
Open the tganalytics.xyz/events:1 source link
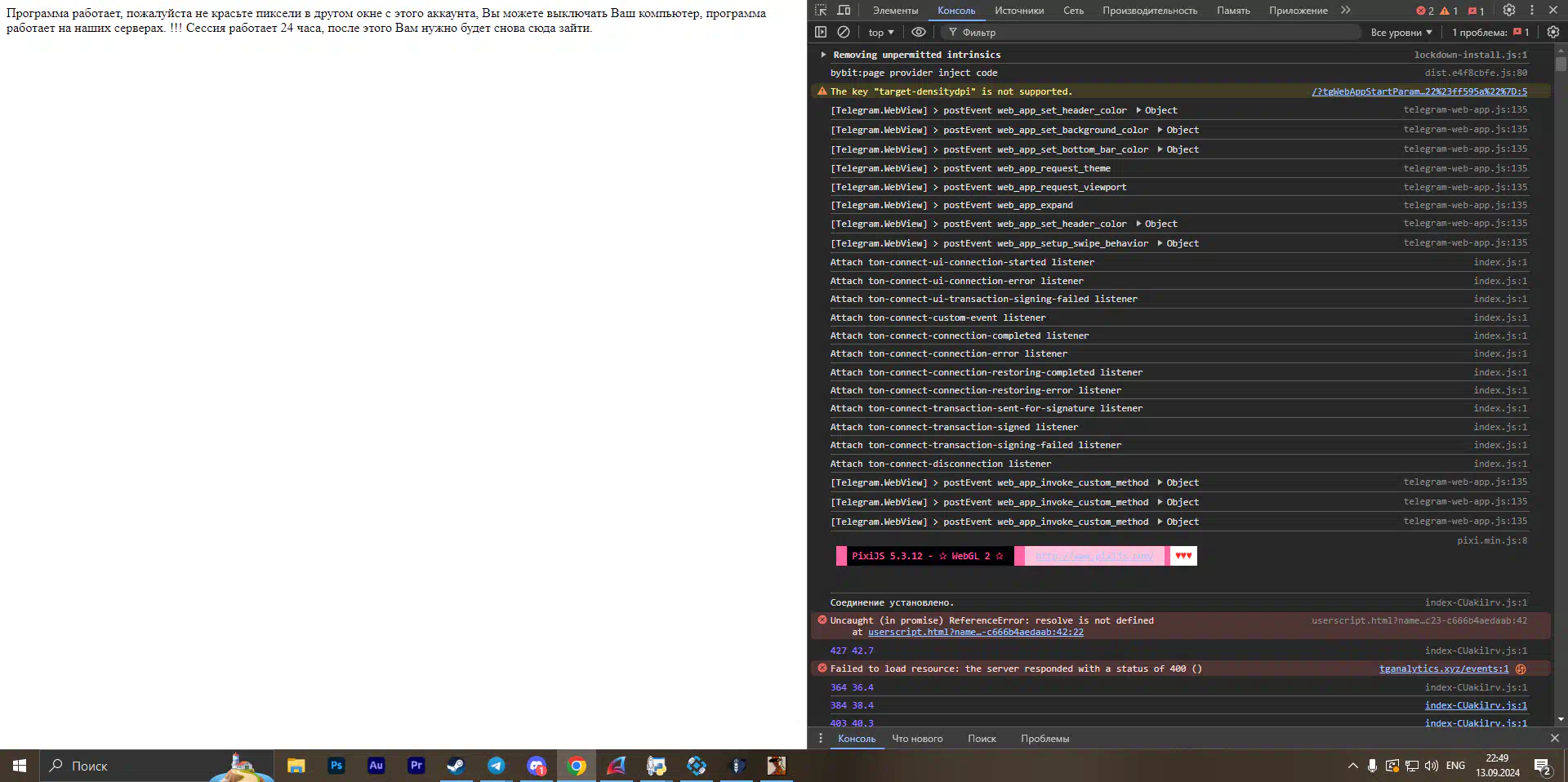pyautogui.click(x=1443, y=669)
